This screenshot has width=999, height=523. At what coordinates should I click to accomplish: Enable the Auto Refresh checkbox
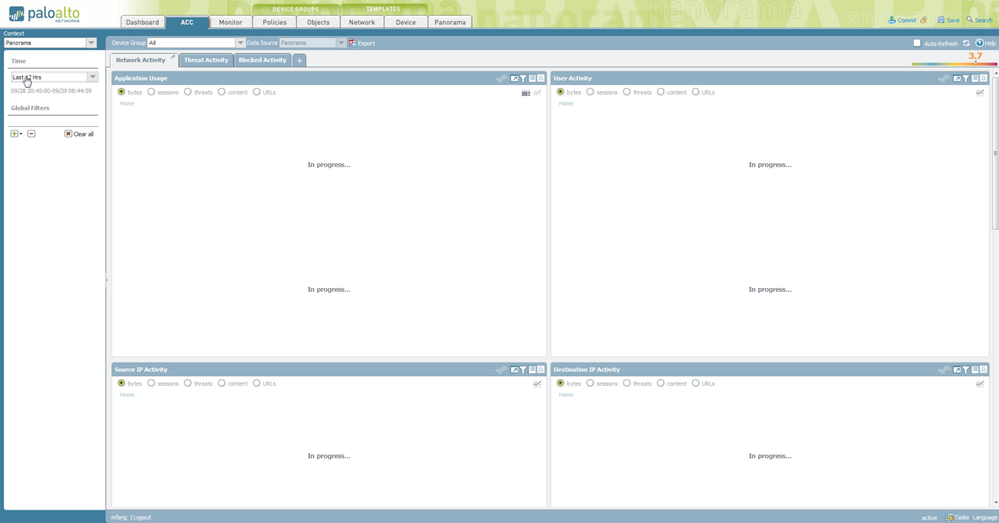(x=917, y=43)
